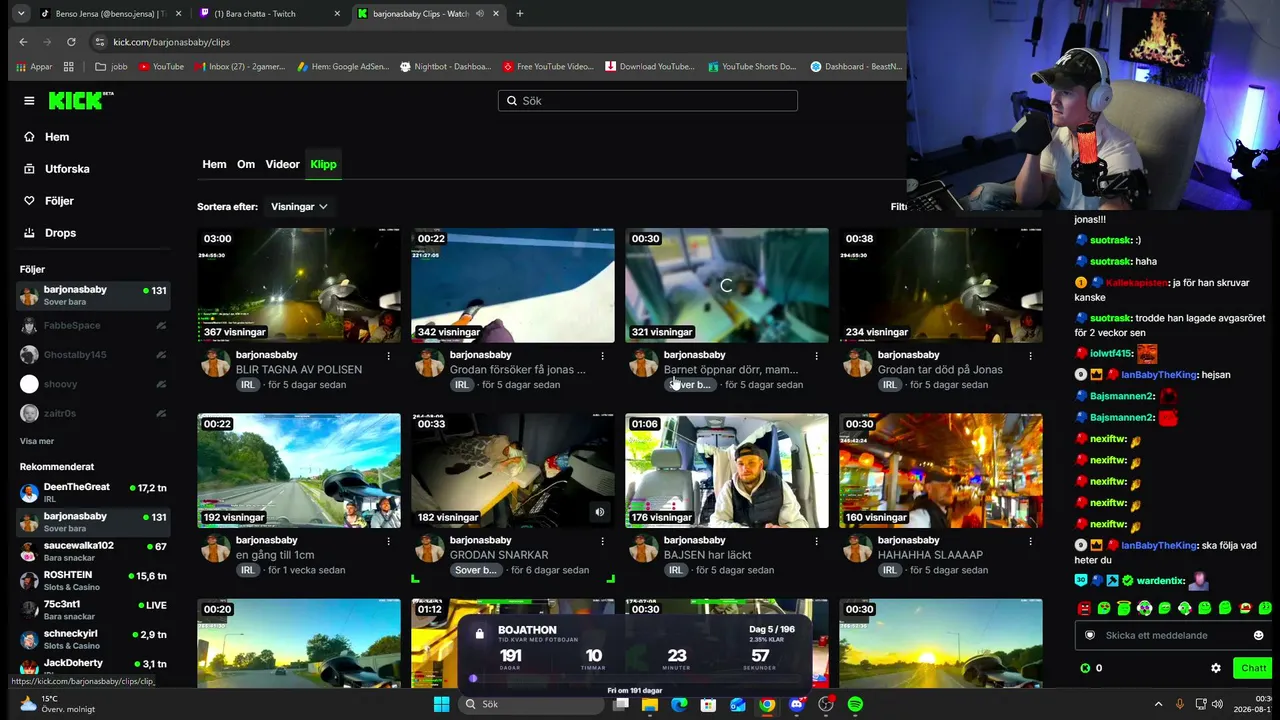
Task: Mute the barjonasbaby Clips browser tab
Action: tap(480, 14)
